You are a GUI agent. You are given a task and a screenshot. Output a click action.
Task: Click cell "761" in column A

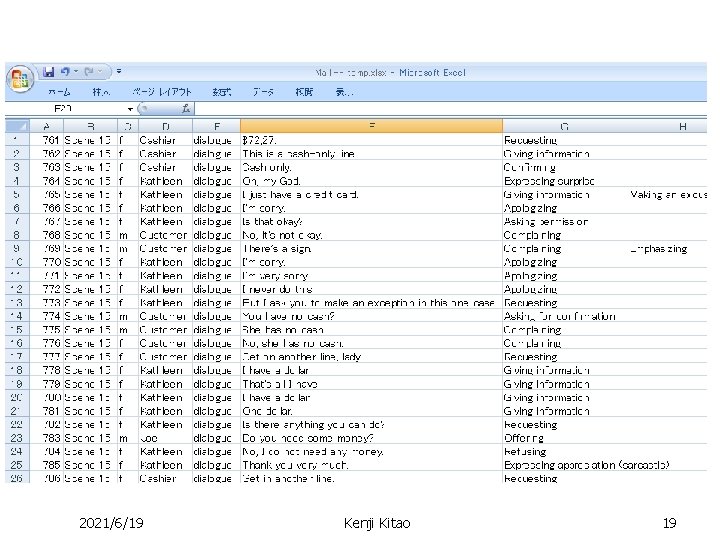[x=46, y=140]
